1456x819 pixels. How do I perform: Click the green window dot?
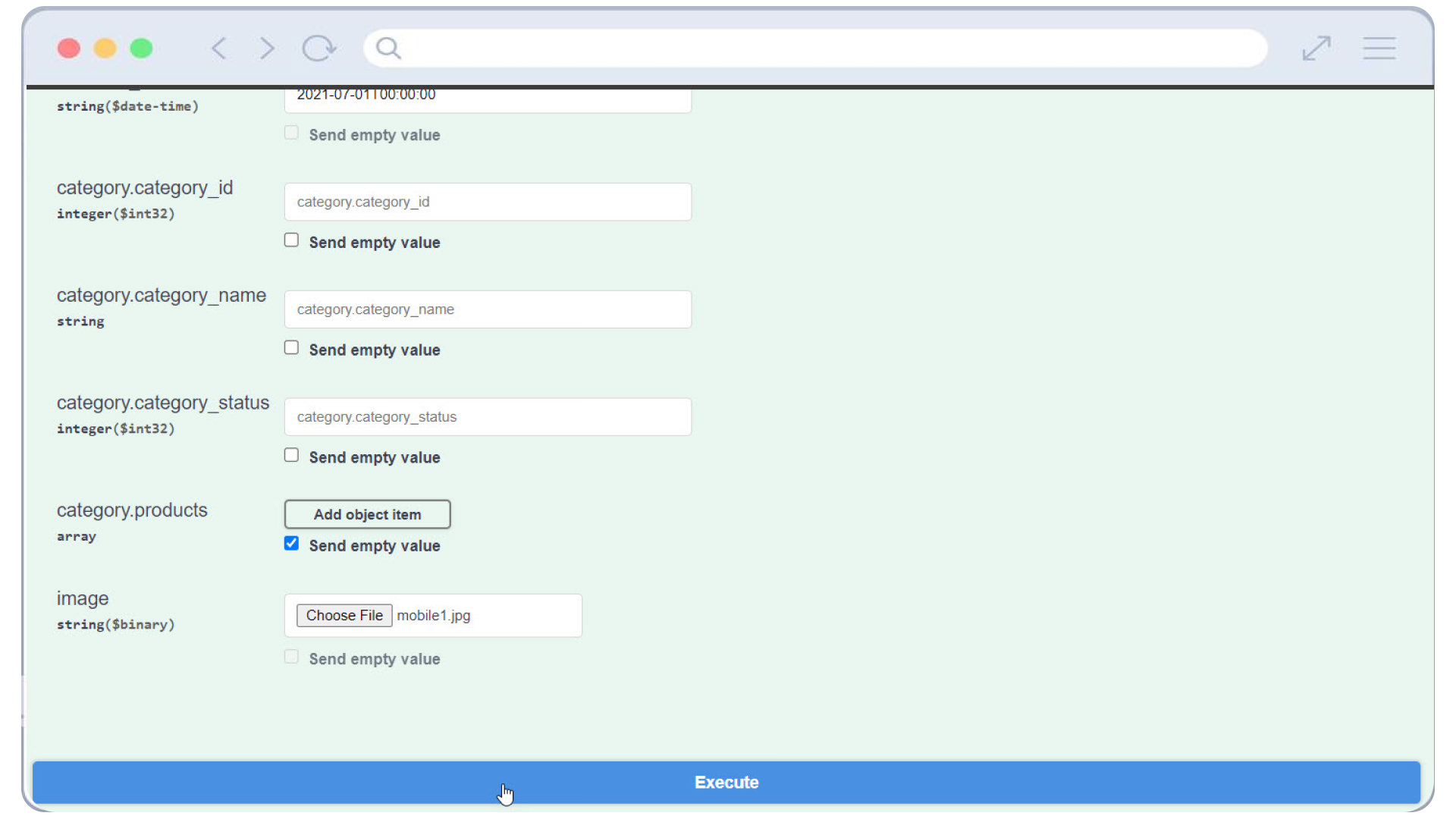141,49
